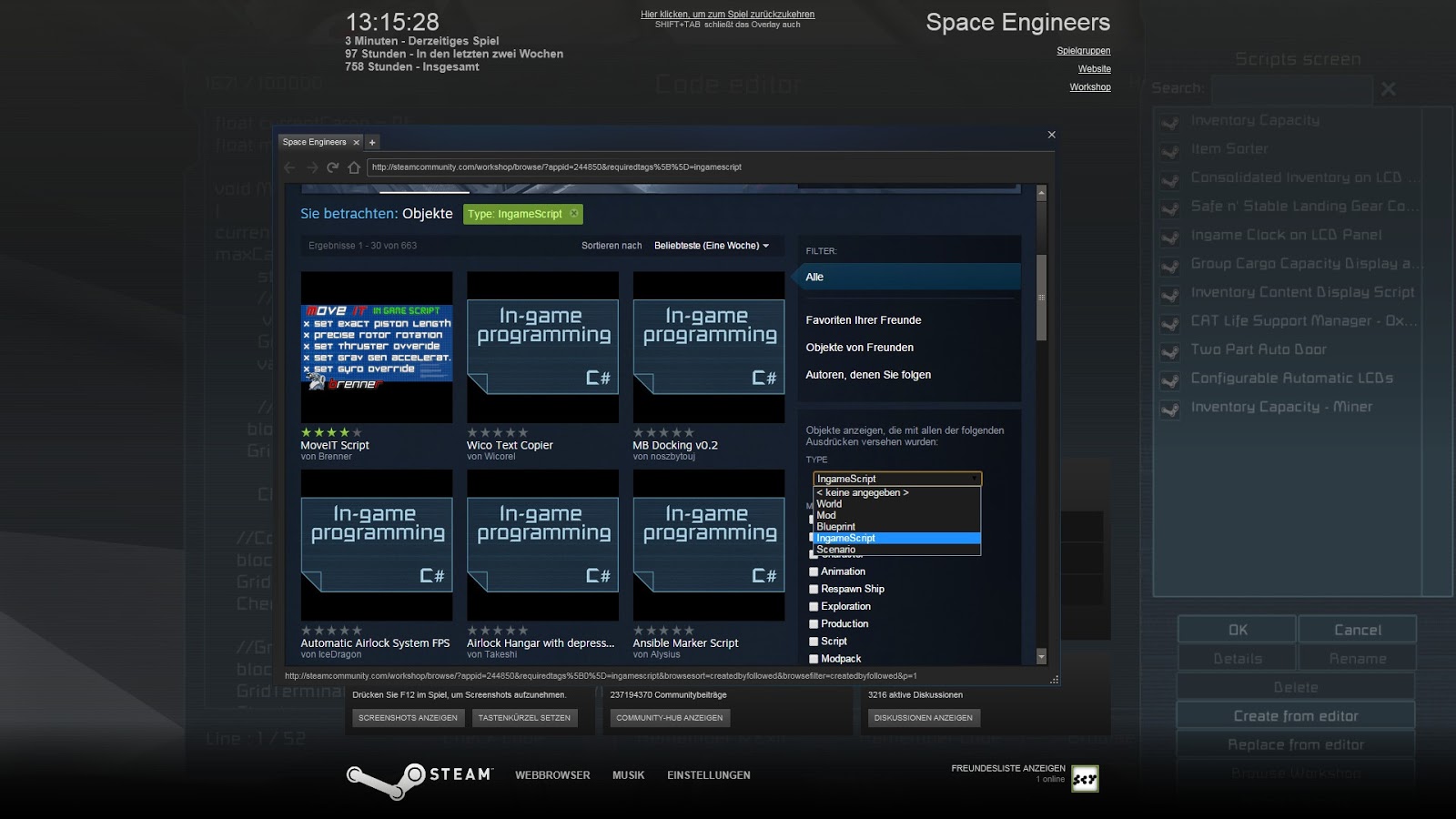This screenshot has height=819, width=1456.
Task: Click DISKUSSIONEN ANZEIGEN button
Action: [x=924, y=718]
